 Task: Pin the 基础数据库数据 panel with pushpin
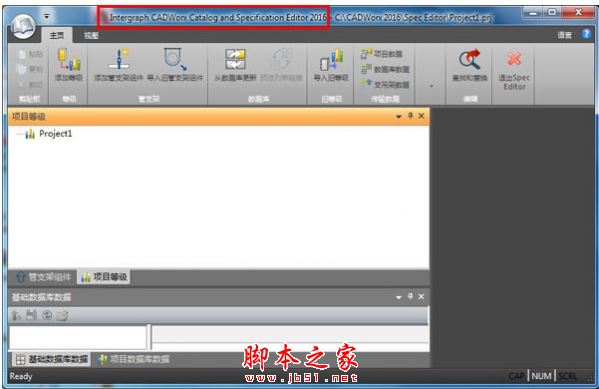click(410, 297)
